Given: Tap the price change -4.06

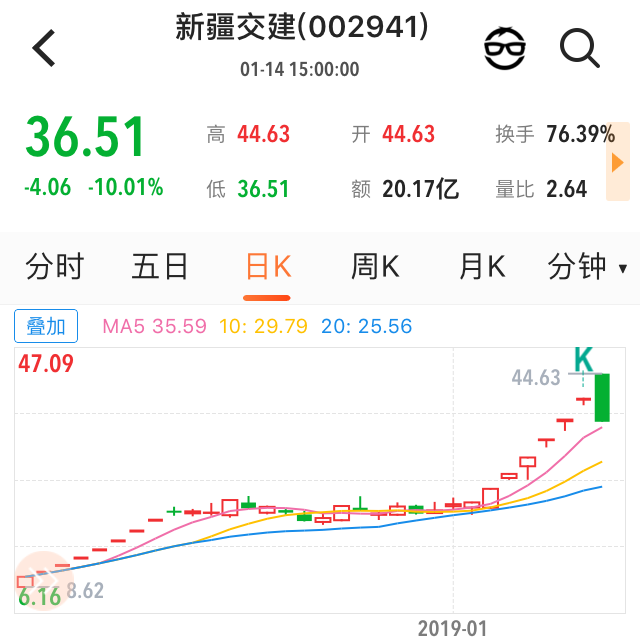Looking at the screenshot, I should pyautogui.click(x=47, y=187).
